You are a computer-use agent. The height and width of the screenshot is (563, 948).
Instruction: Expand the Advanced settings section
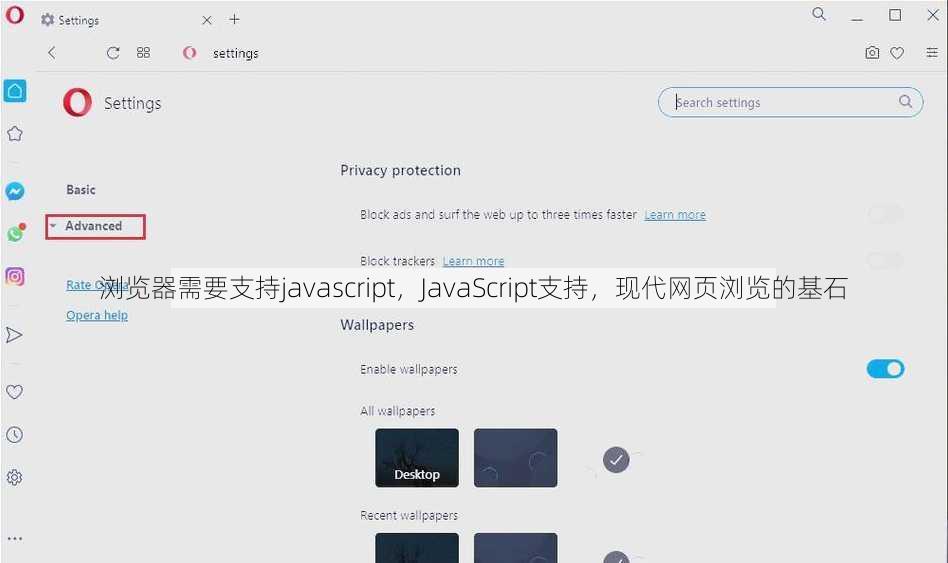[x=96, y=226]
